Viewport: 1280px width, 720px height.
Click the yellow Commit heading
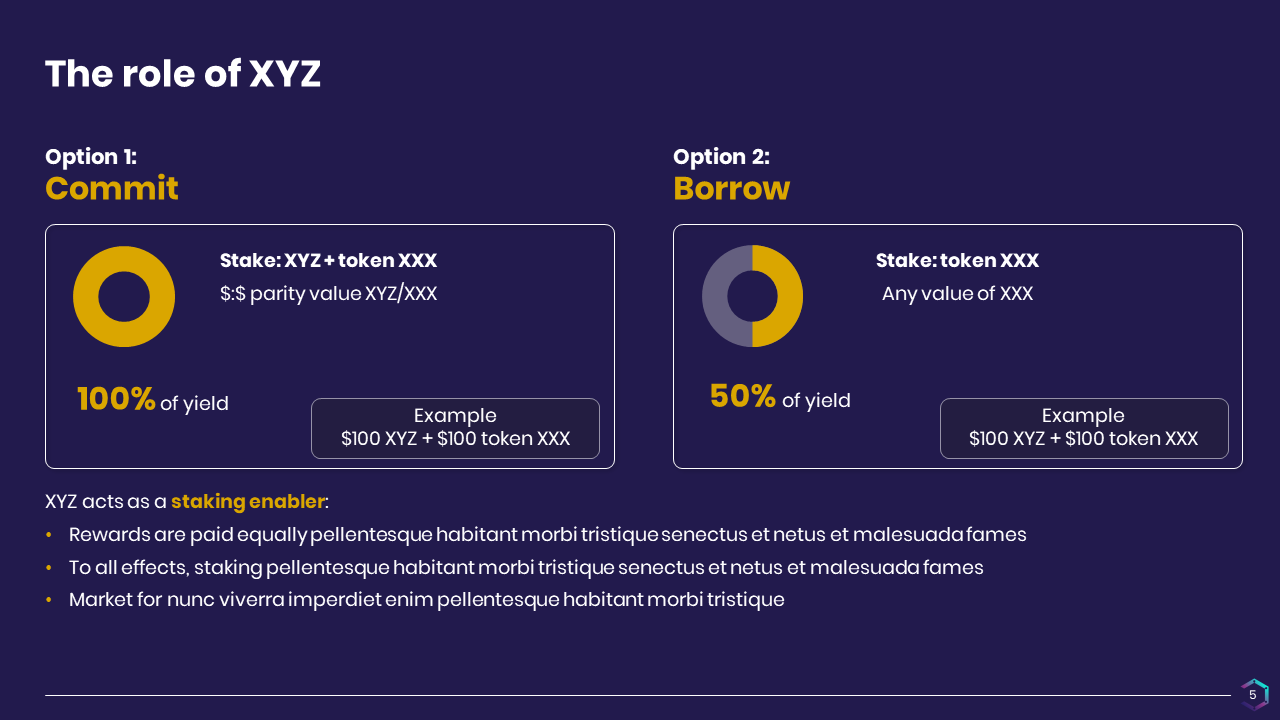[x=112, y=188]
